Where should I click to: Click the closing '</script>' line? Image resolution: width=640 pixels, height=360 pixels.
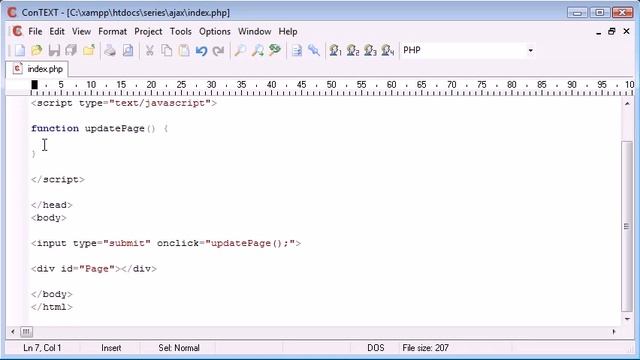click(x=58, y=180)
